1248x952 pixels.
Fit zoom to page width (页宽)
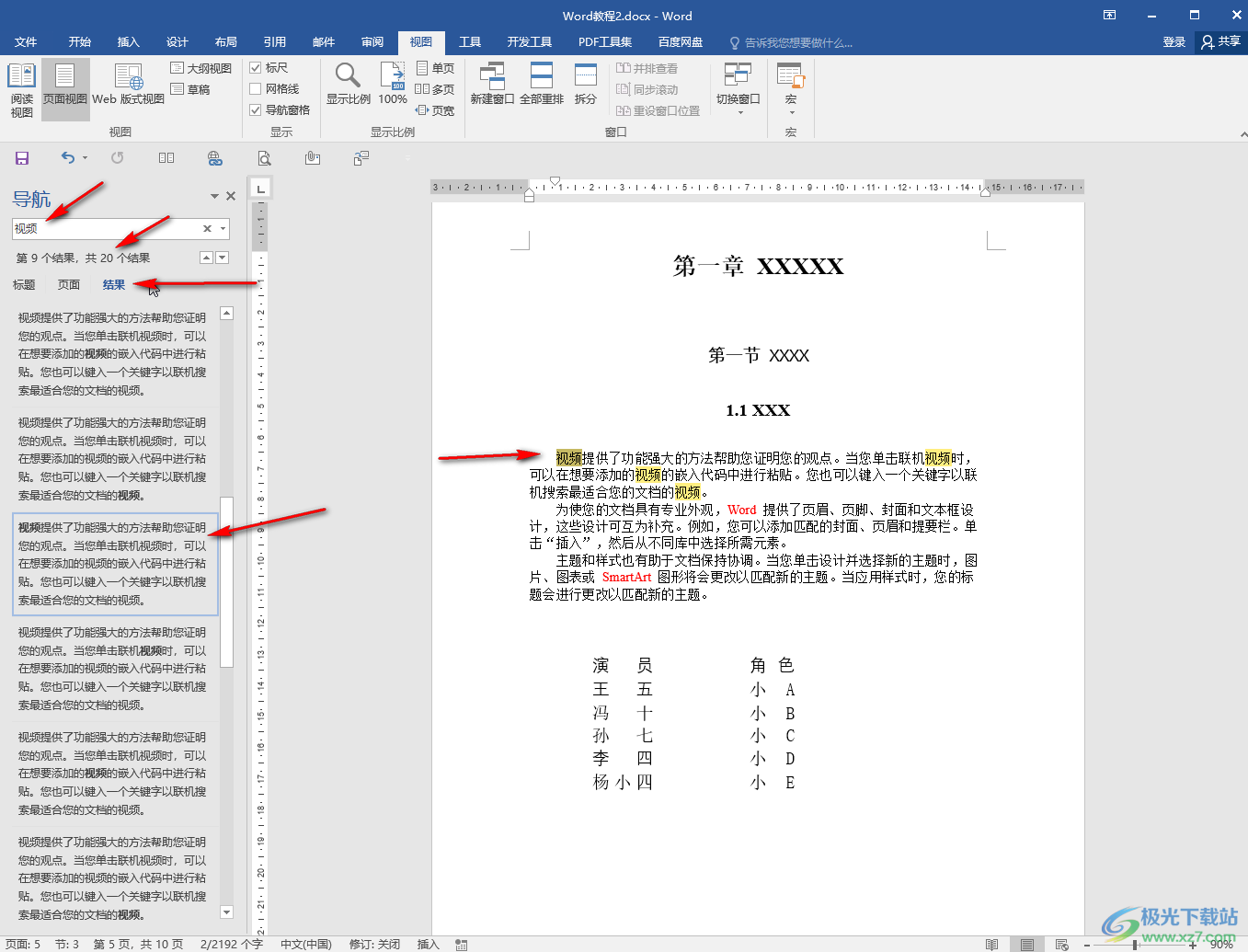click(x=435, y=110)
